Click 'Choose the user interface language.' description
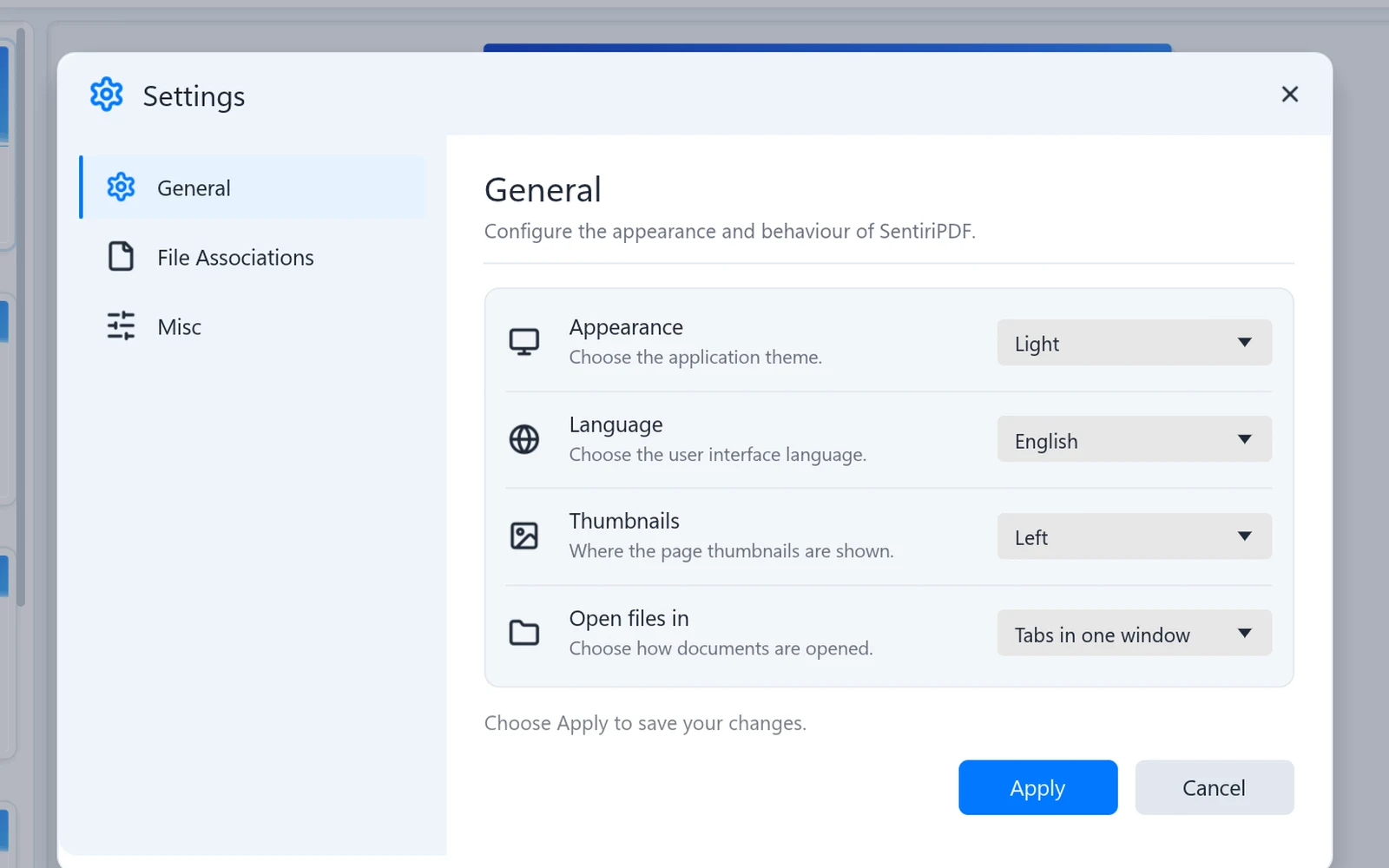1389x868 pixels. tap(718, 454)
